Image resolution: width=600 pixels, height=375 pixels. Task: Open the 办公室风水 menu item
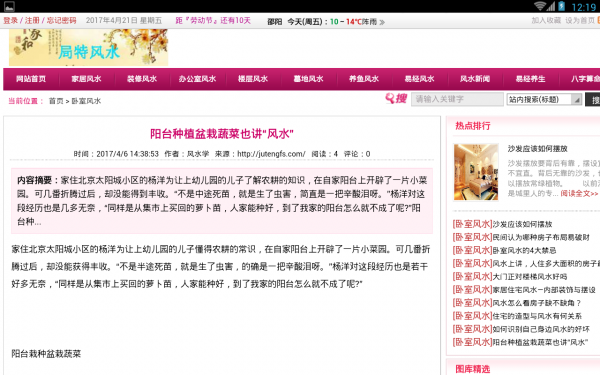197,79
